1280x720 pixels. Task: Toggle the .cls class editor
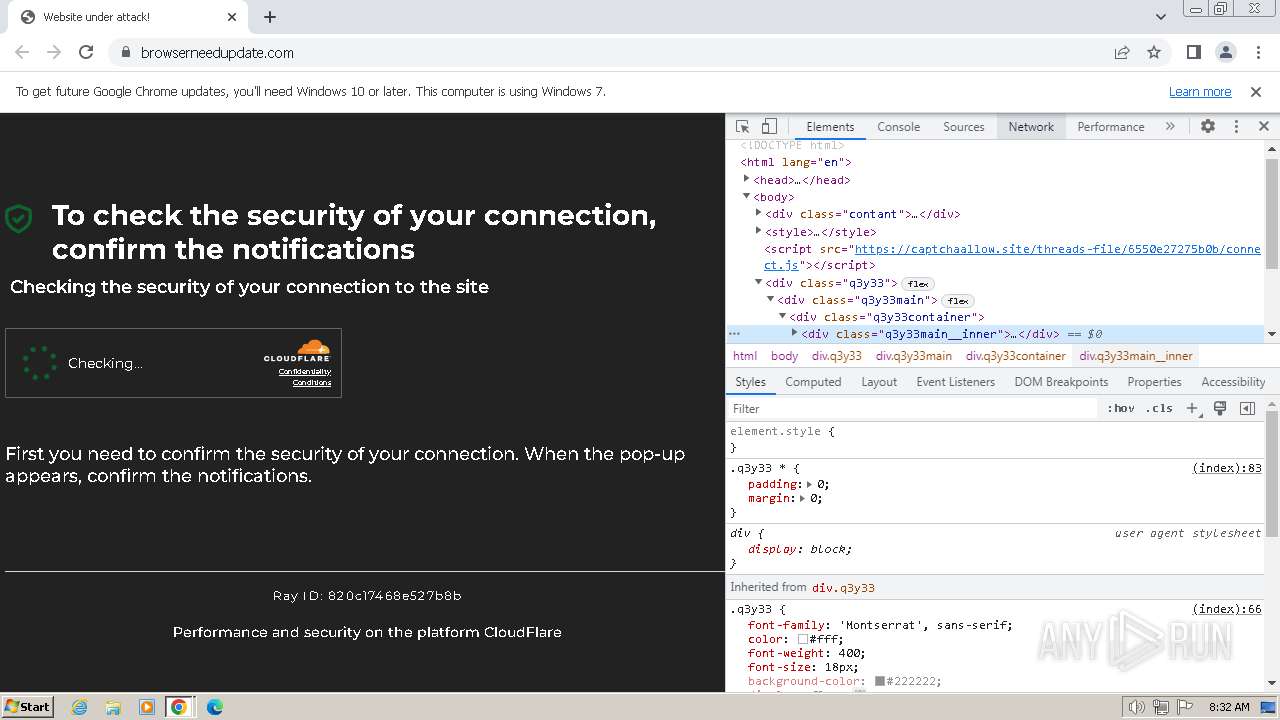click(x=1159, y=408)
